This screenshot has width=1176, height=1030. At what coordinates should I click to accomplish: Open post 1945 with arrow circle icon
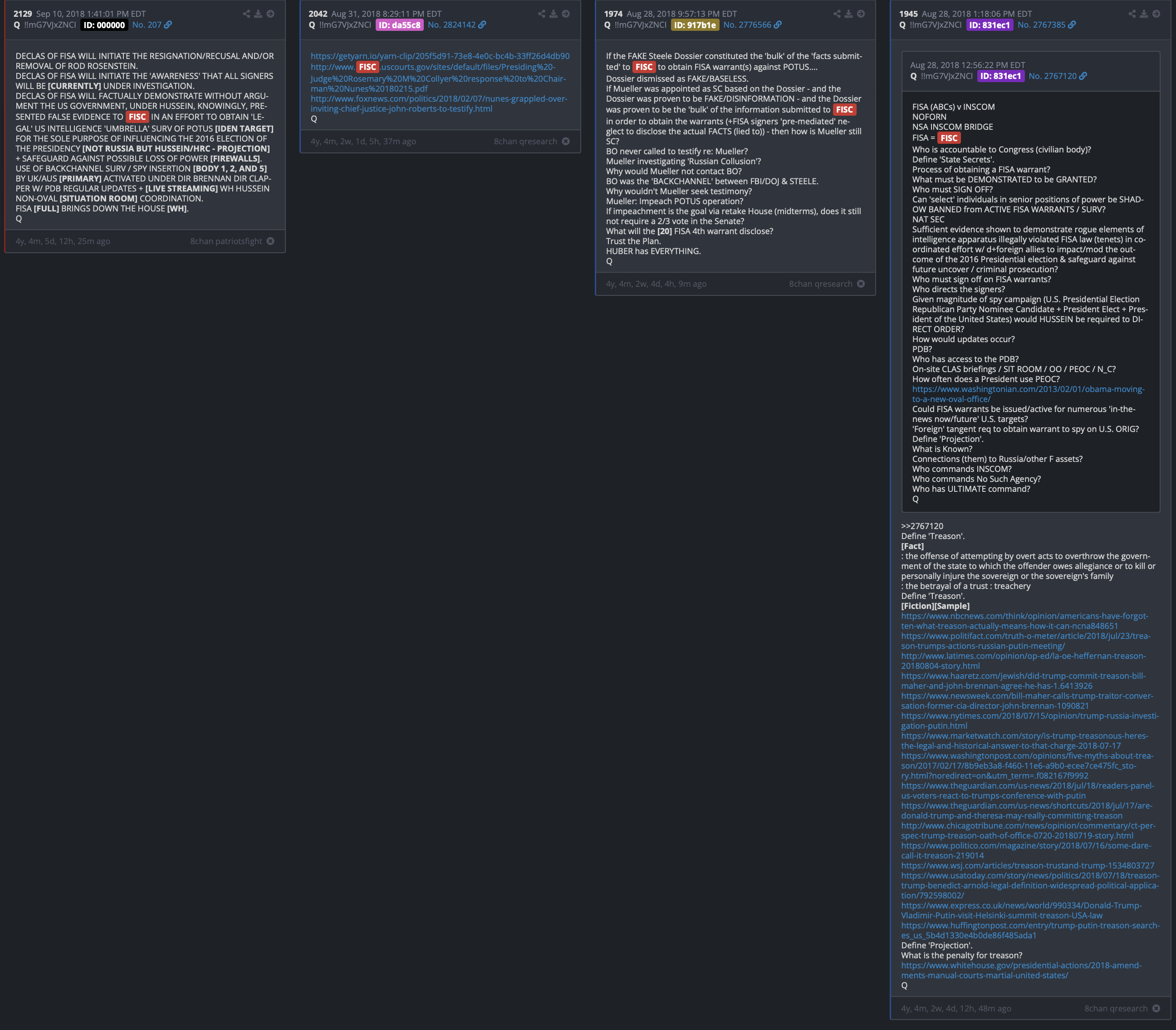point(1156,14)
